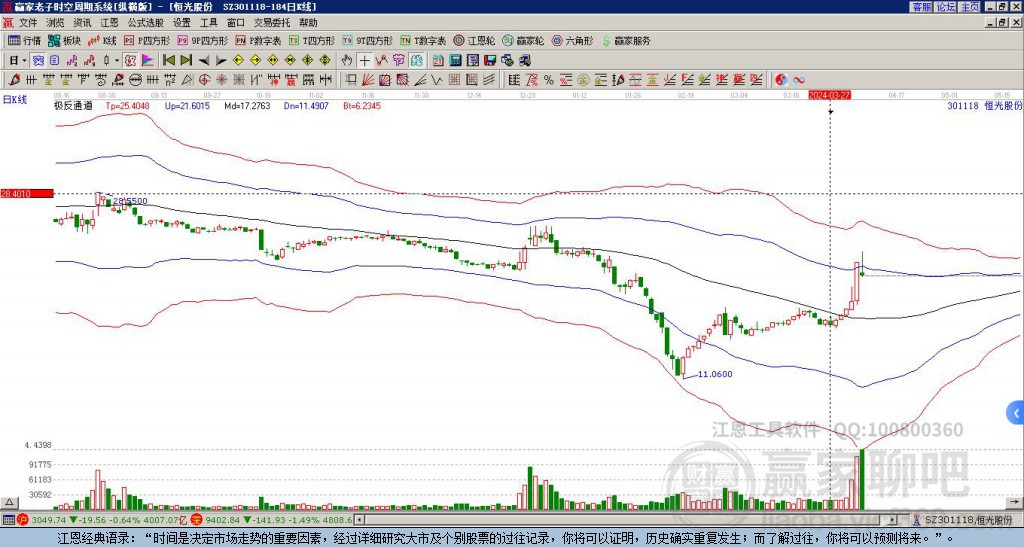1024x548 pixels.
Task: Open the candlestick style dropdown arrow
Action: (x=117, y=61)
